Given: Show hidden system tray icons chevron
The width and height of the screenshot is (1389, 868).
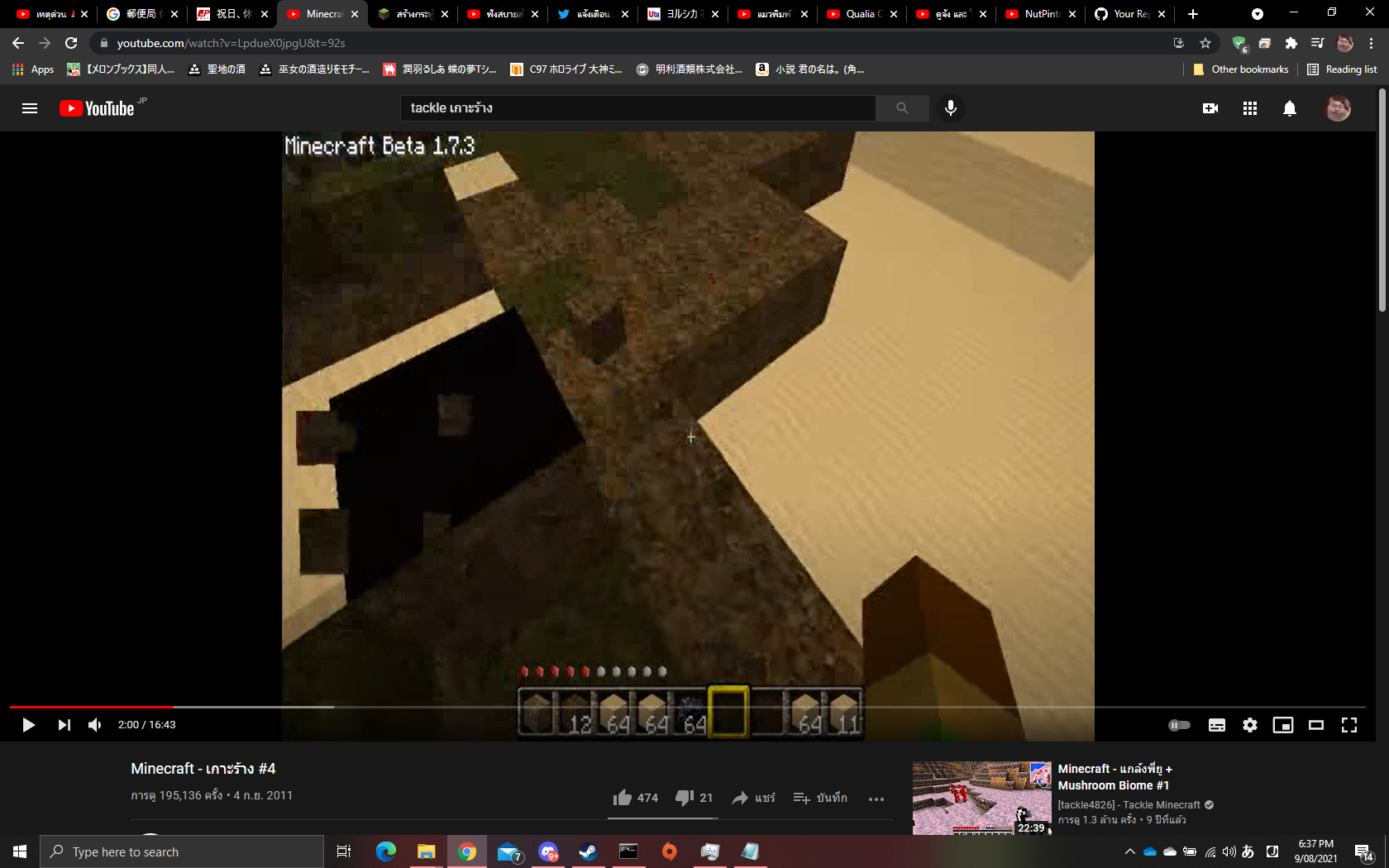Looking at the screenshot, I should pos(1129,851).
